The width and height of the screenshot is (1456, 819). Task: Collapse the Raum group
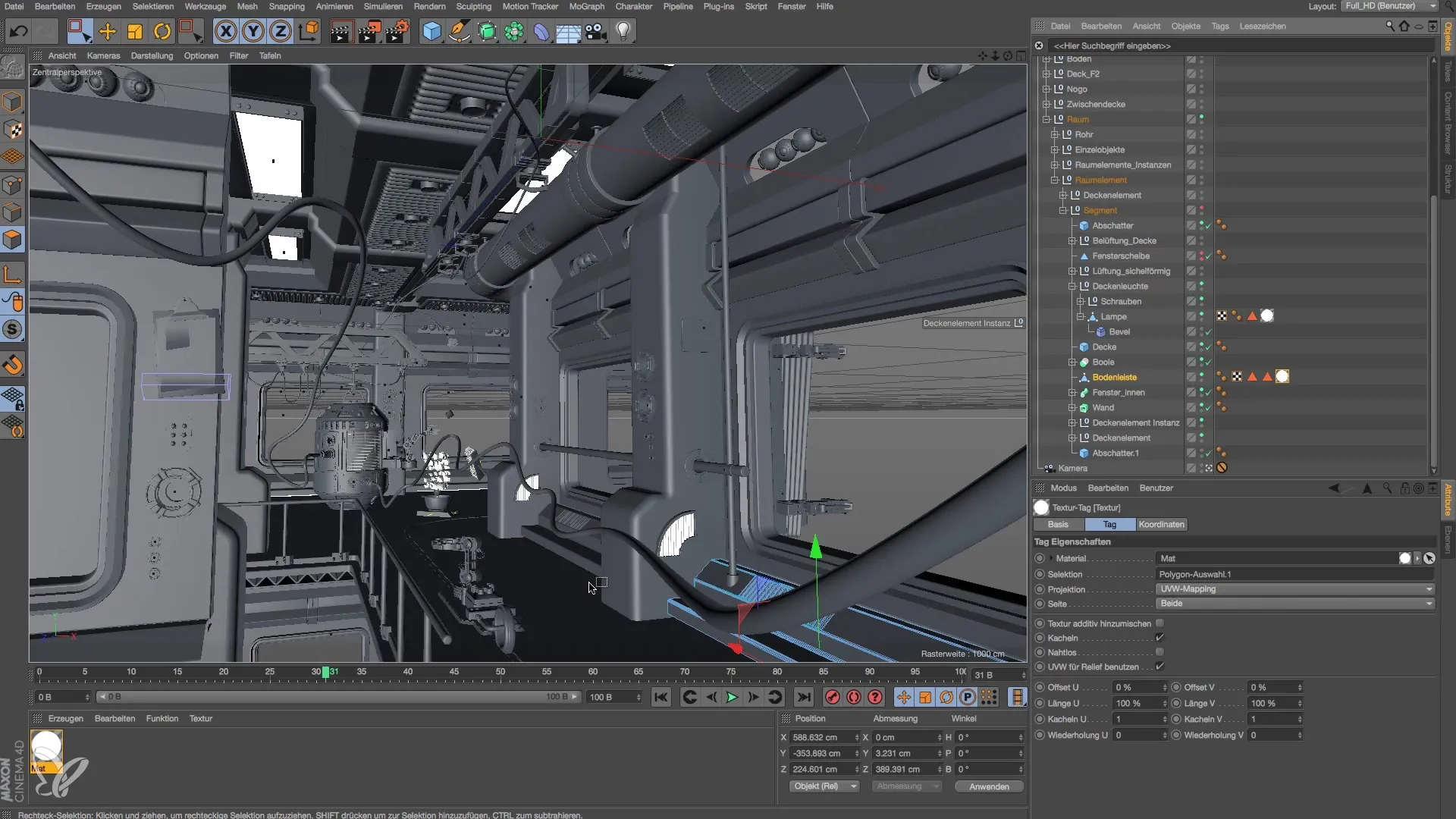point(1046,119)
